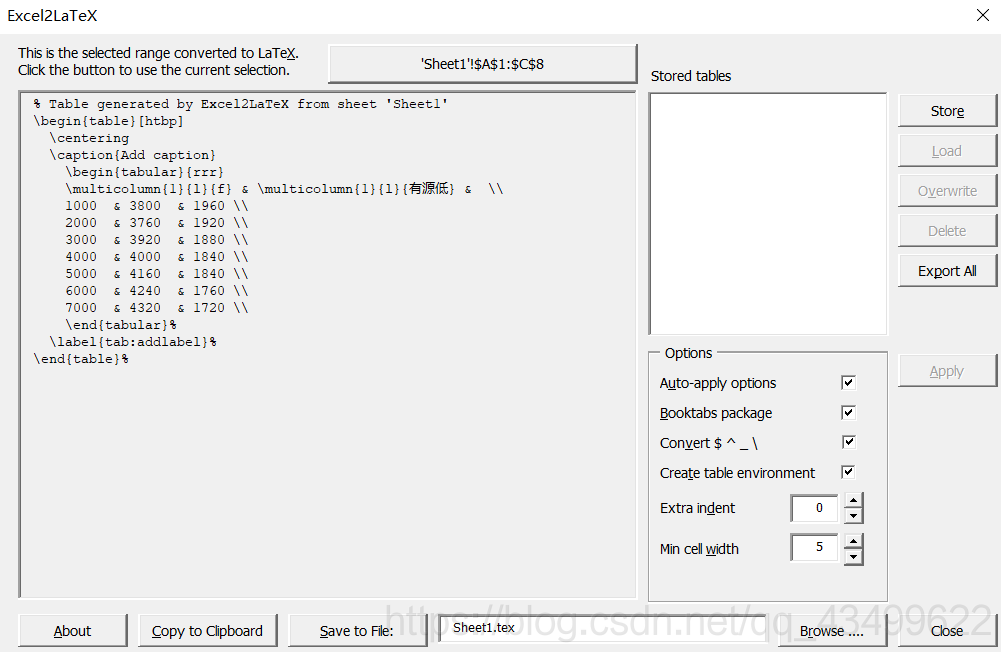Click the Apply button

pos(947,371)
